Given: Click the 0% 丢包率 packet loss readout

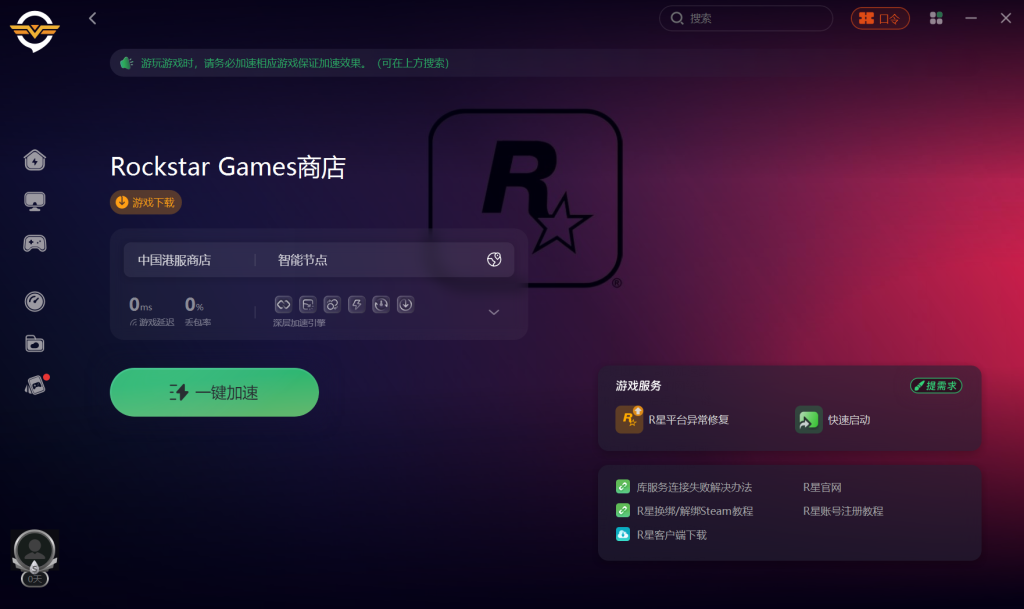Looking at the screenshot, I should coord(198,311).
